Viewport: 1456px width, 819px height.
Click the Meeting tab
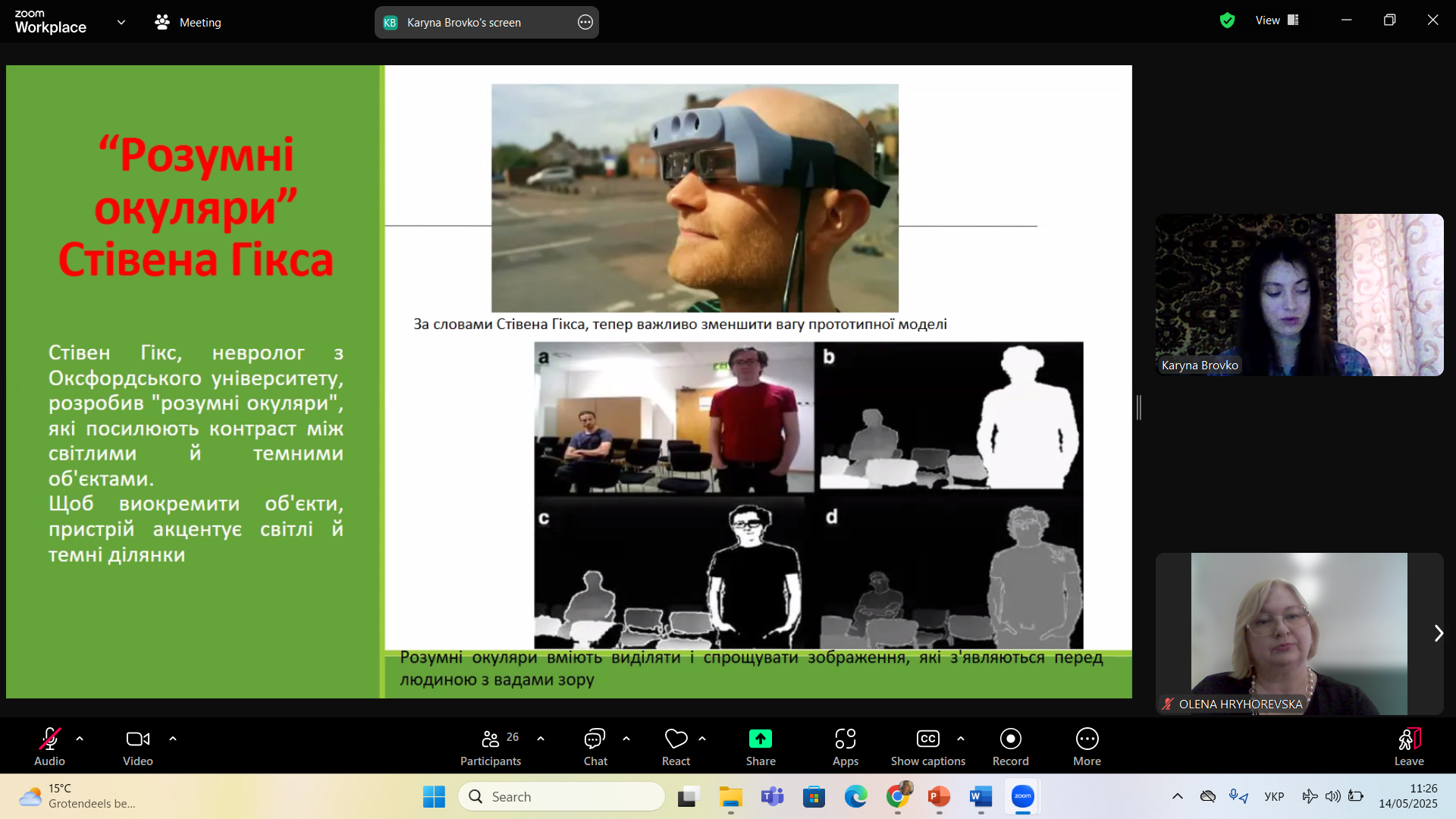pos(188,22)
